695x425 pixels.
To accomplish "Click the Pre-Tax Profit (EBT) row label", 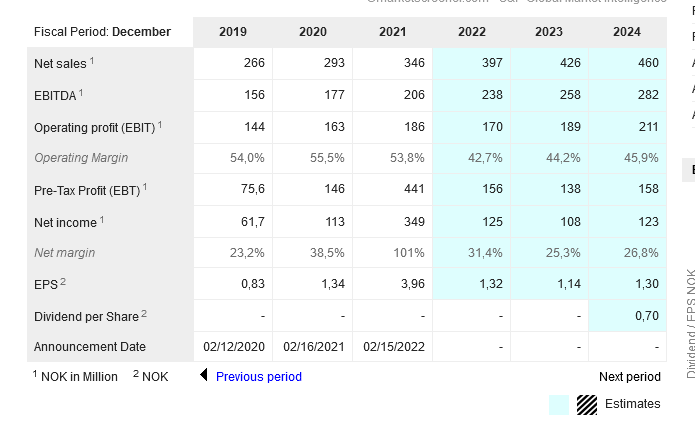I will (x=87, y=191).
